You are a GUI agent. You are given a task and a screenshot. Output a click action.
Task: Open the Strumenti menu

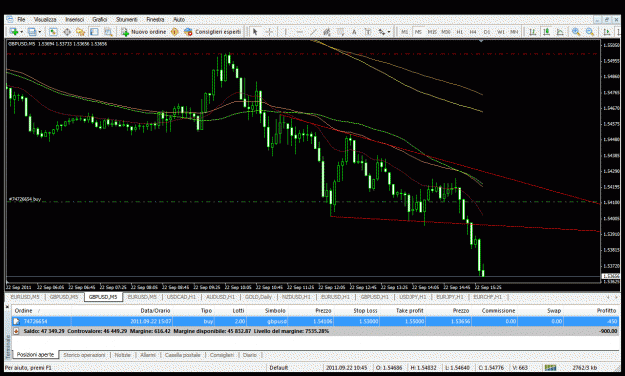127,19
